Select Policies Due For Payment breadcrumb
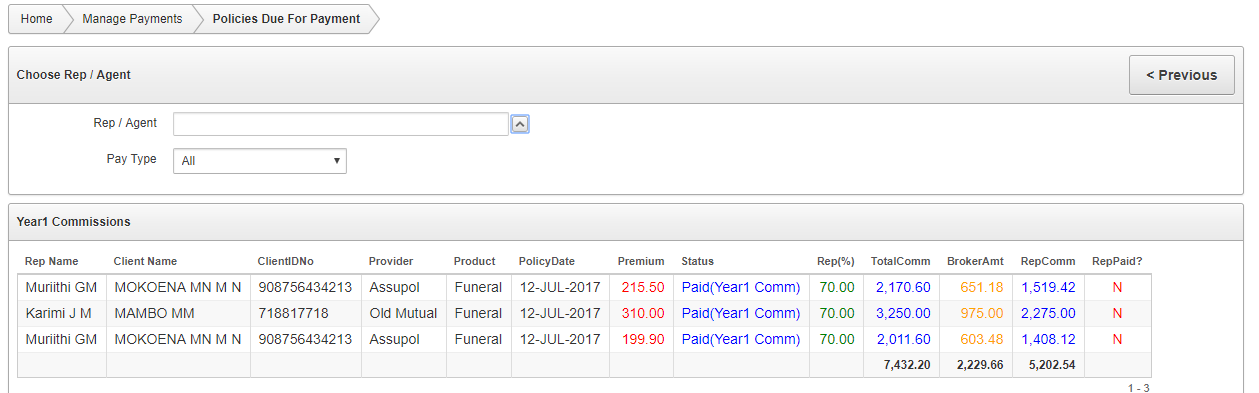The height and width of the screenshot is (393, 1259). [286, 19]
